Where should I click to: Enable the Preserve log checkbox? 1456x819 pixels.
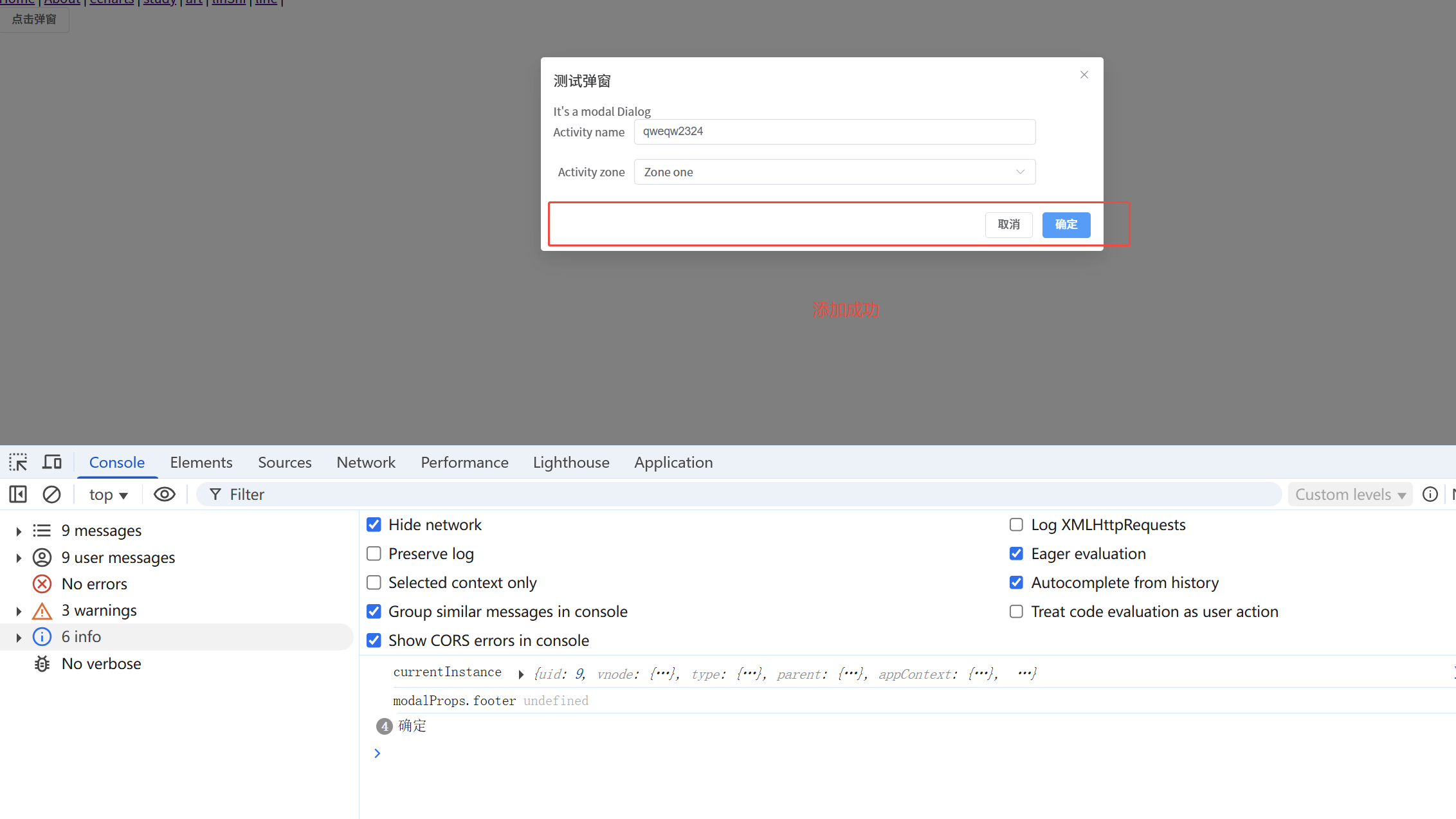pos(374,553)
